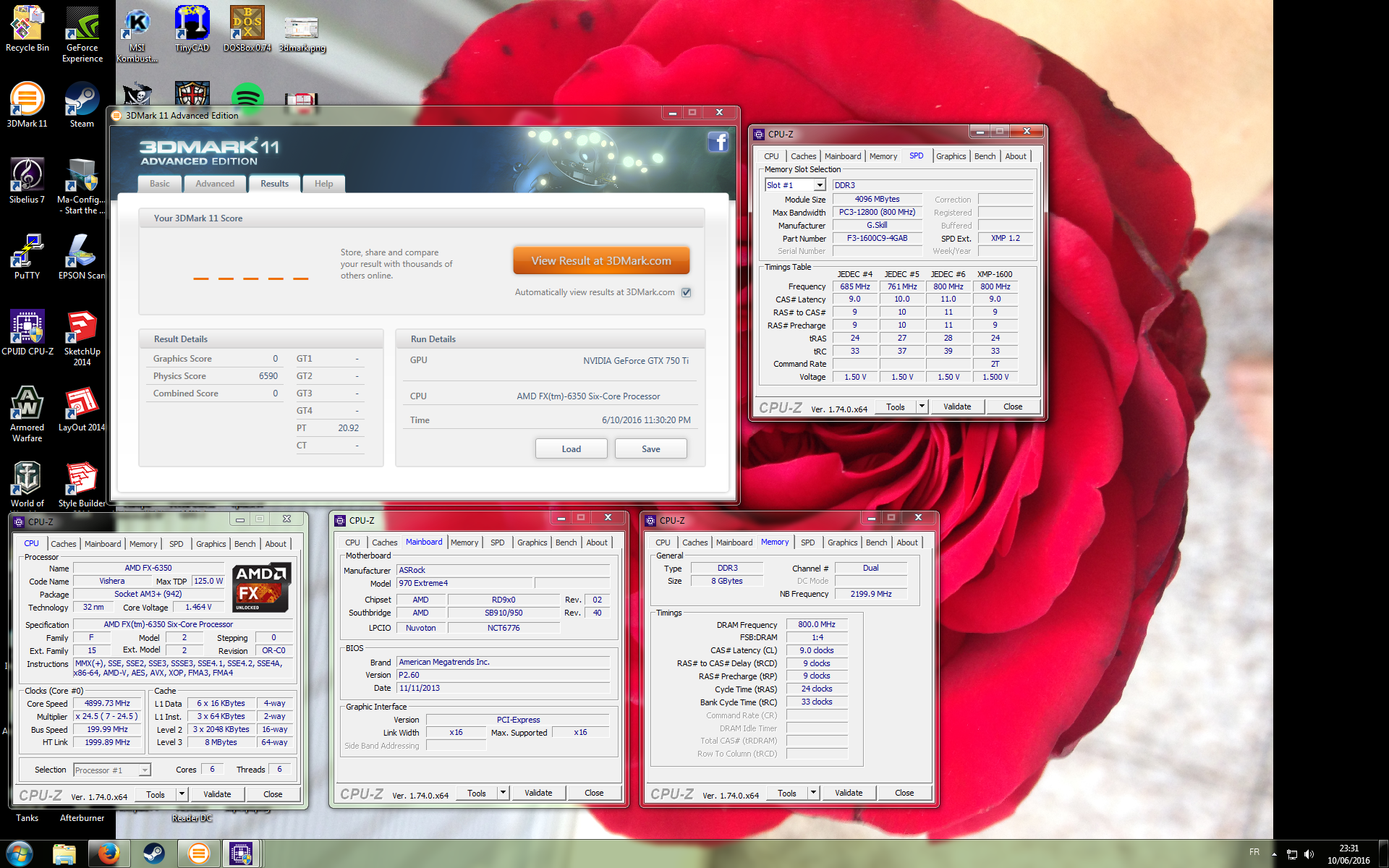Open the EPSON Scan shortcut

click(x=82, y=257)
